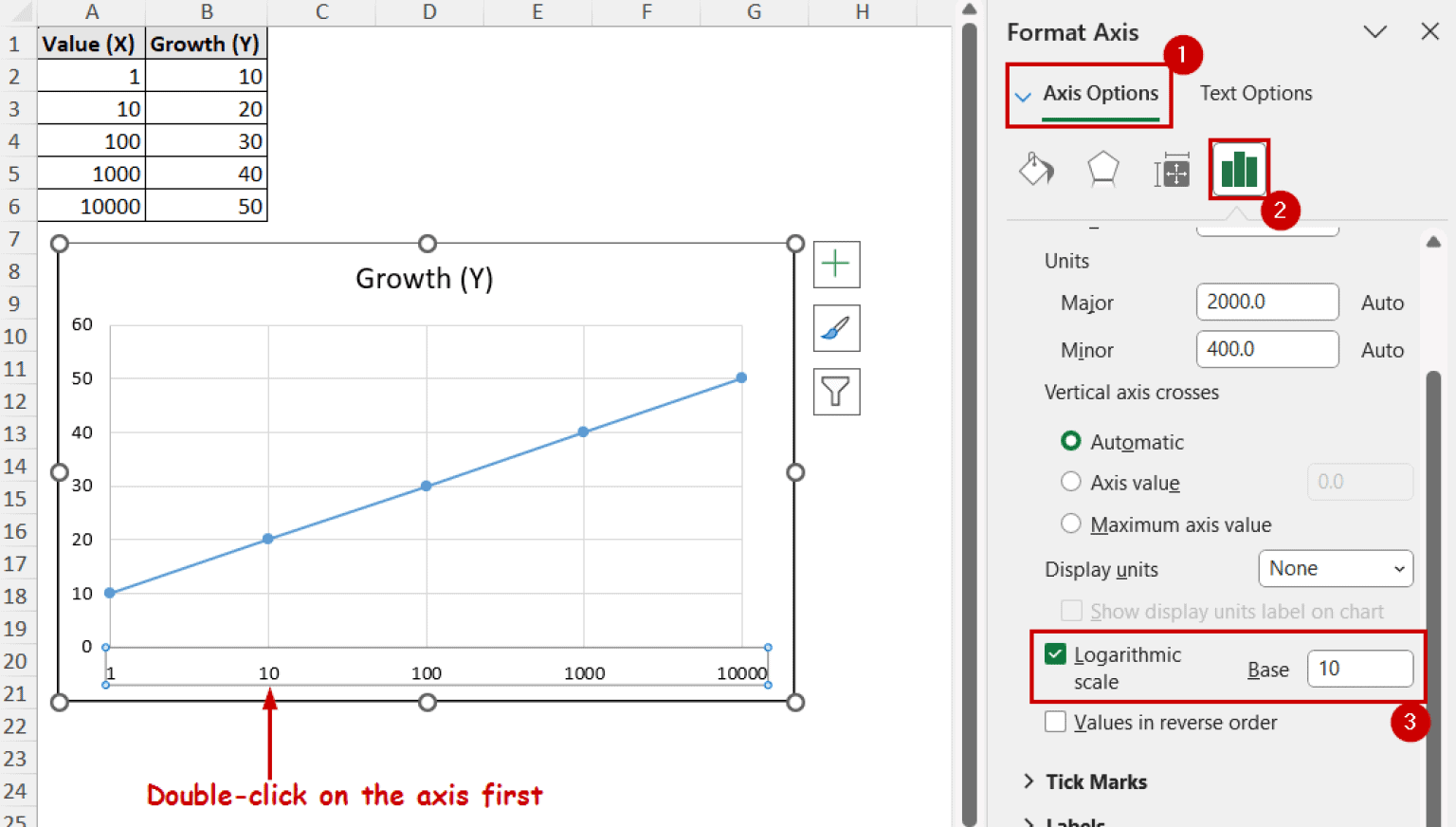Switch to the Text Options tab
The width and height of the screenshot is (1456, 827).
(1255, 93)
